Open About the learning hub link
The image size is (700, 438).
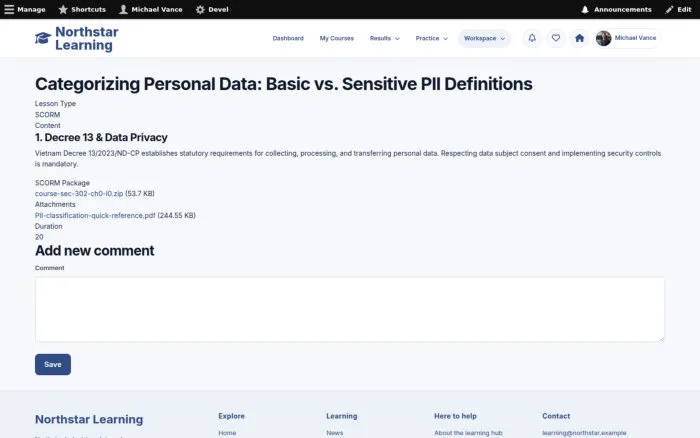click(468, 433)
